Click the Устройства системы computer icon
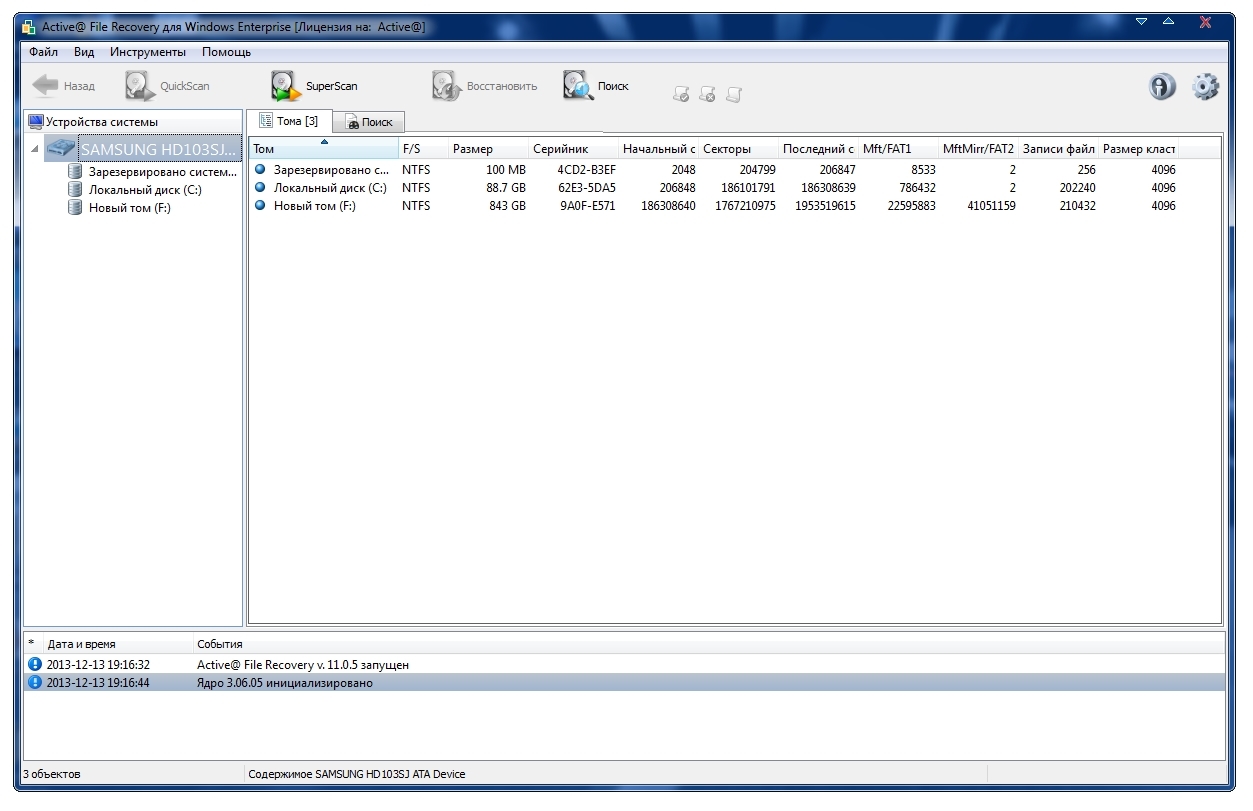 point(36,122)
